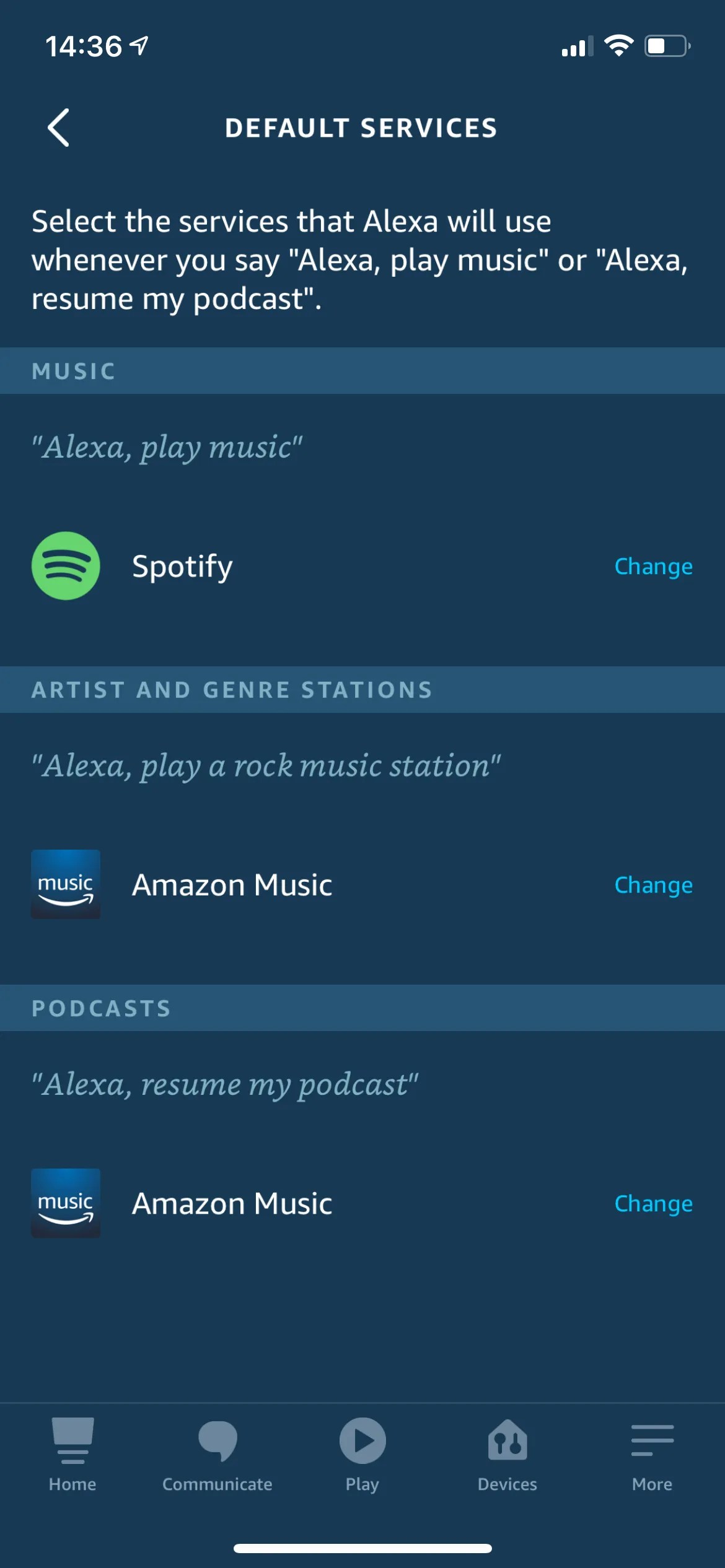The height and width of the screenshot is (1568, 725).
Task: Tap the Play icon in bottom navigation
Action: [x=362, y=1440]
